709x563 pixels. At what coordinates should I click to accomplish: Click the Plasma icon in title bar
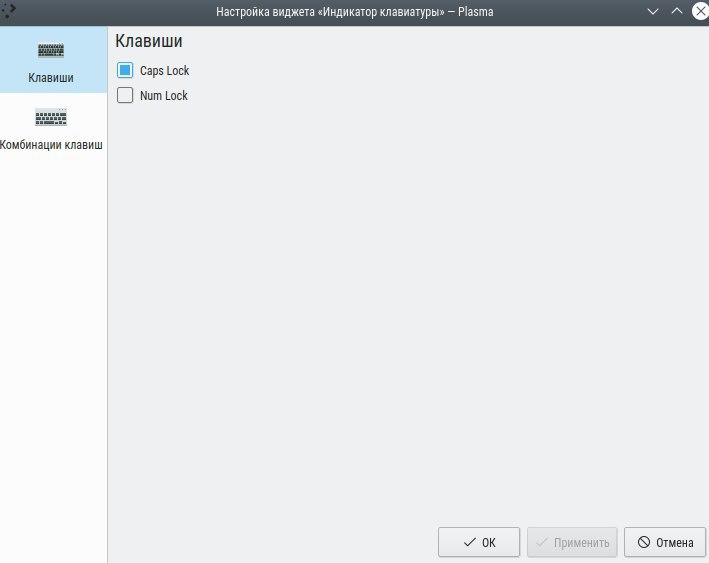(x=8, y=11)
